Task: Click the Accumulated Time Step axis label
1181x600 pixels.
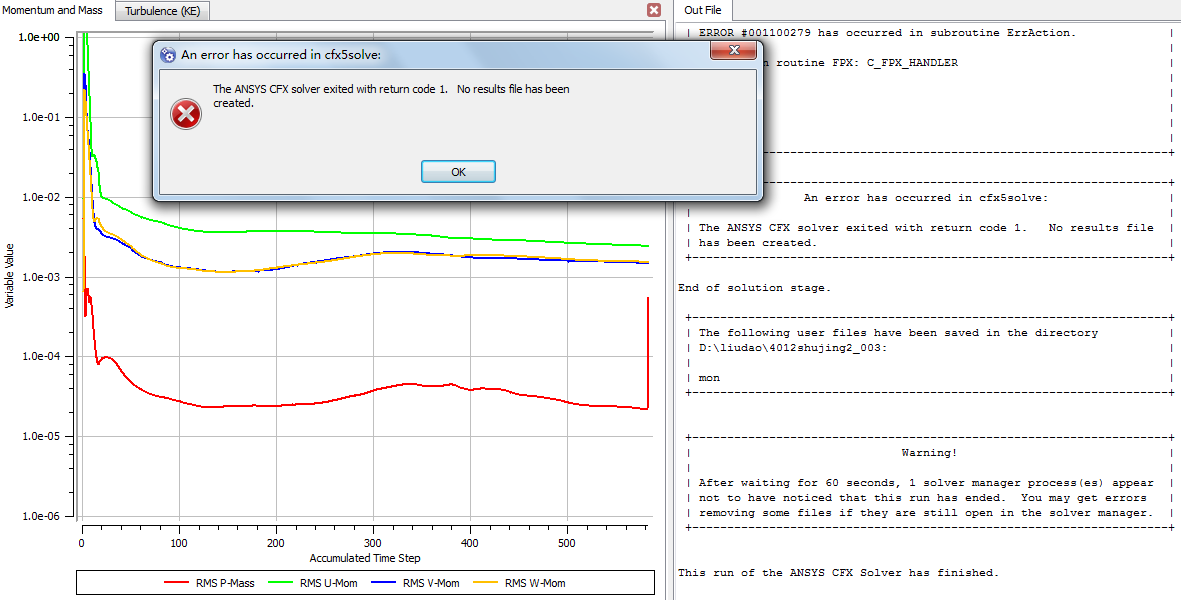Action: click(364, 558)
